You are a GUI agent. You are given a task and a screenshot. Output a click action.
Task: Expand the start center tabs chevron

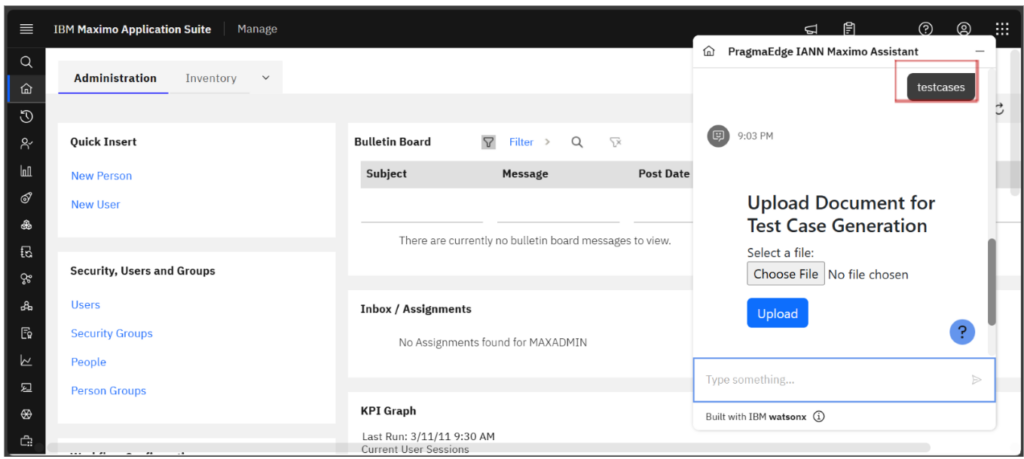(x=266, y=78)
